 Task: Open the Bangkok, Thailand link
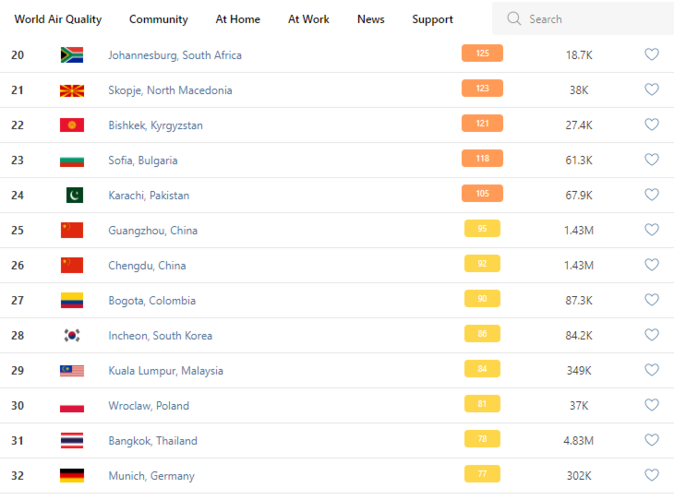153,440
